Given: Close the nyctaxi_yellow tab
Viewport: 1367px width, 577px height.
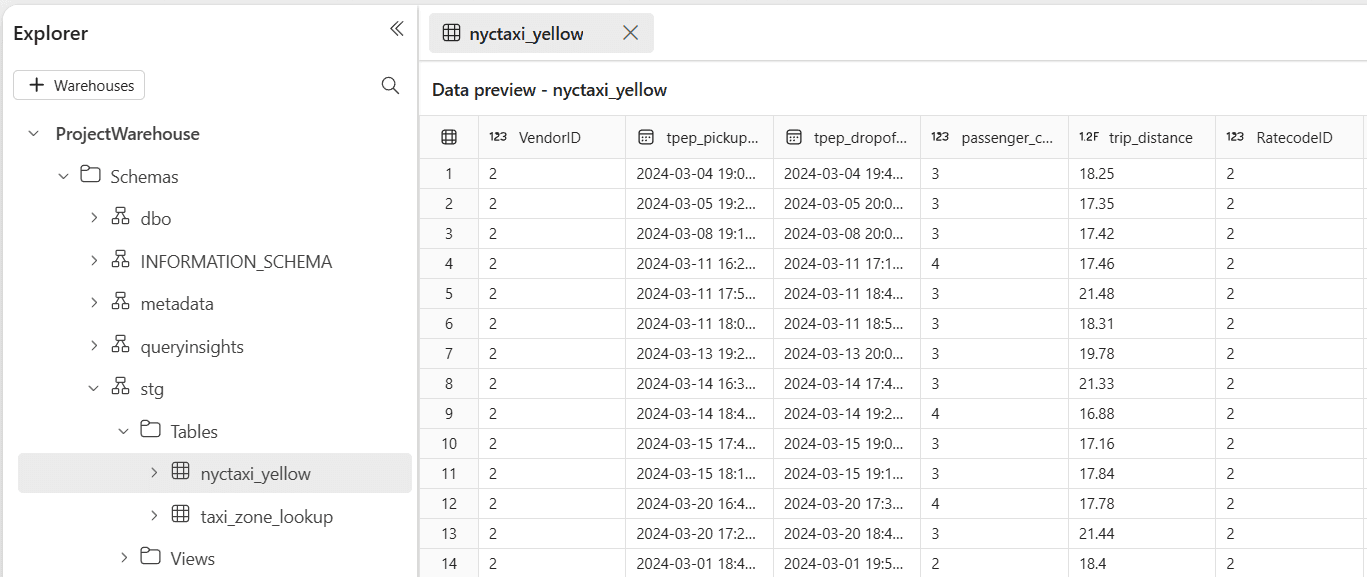Looking at the screenshot, I should point(631,33).
